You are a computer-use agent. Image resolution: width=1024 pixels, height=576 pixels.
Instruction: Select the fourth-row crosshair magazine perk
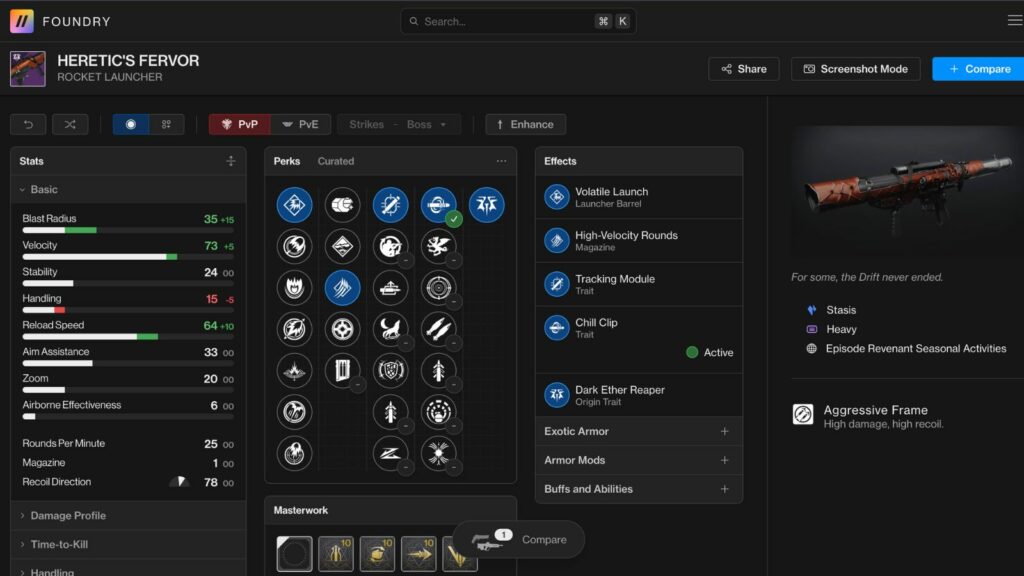tap(342, 329)
